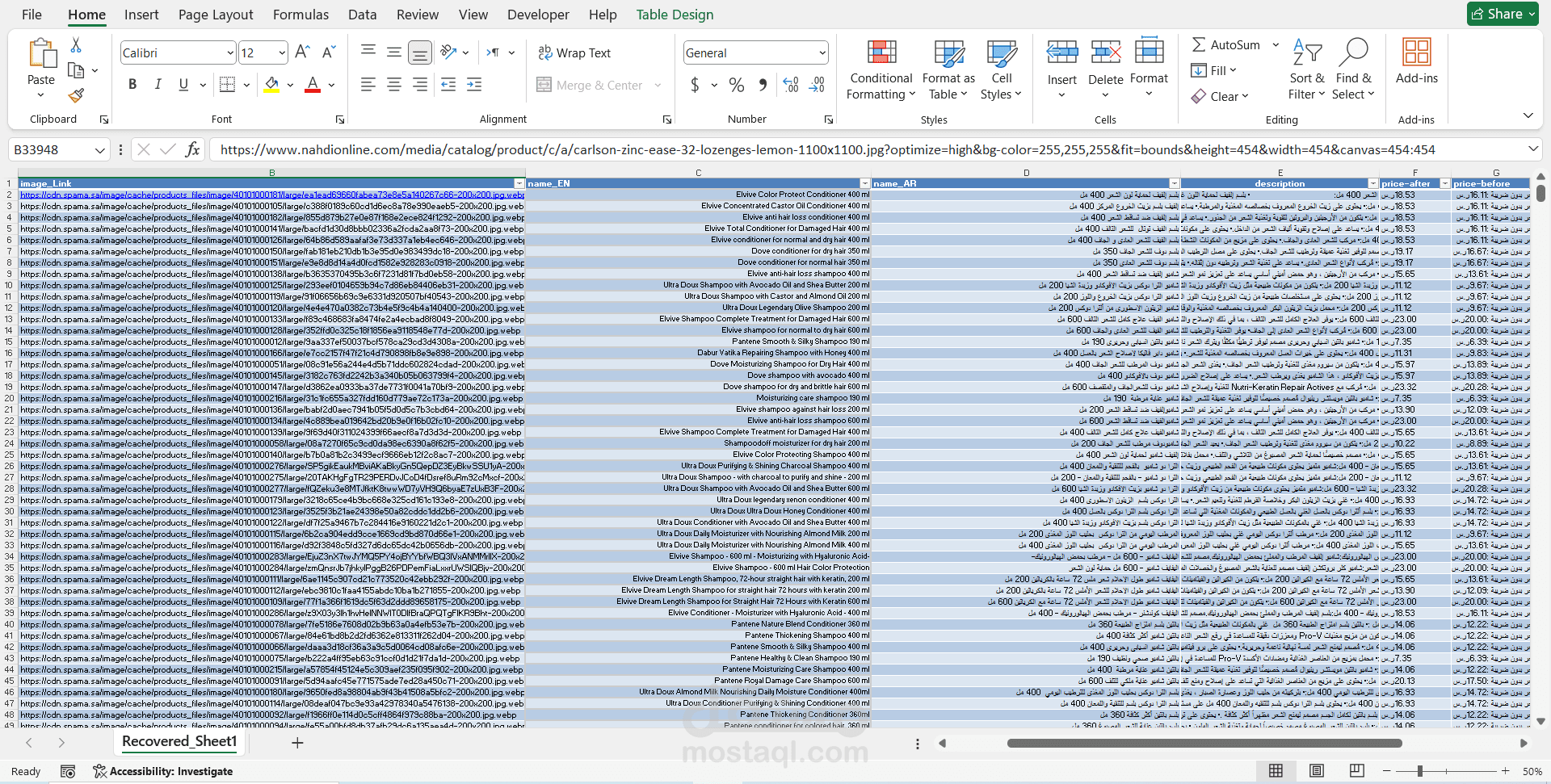Apply Comma style format
This screenshot has width=1551, height=784.
point(763,85)
